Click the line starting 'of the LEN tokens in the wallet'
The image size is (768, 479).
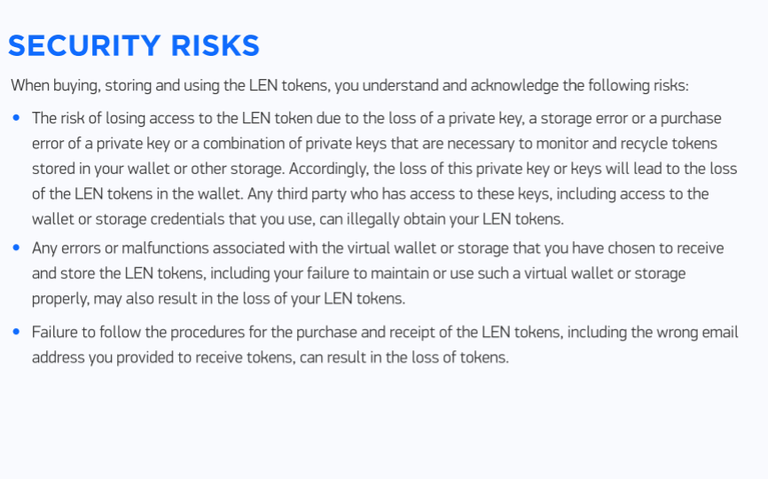click(x=370, y=194)
